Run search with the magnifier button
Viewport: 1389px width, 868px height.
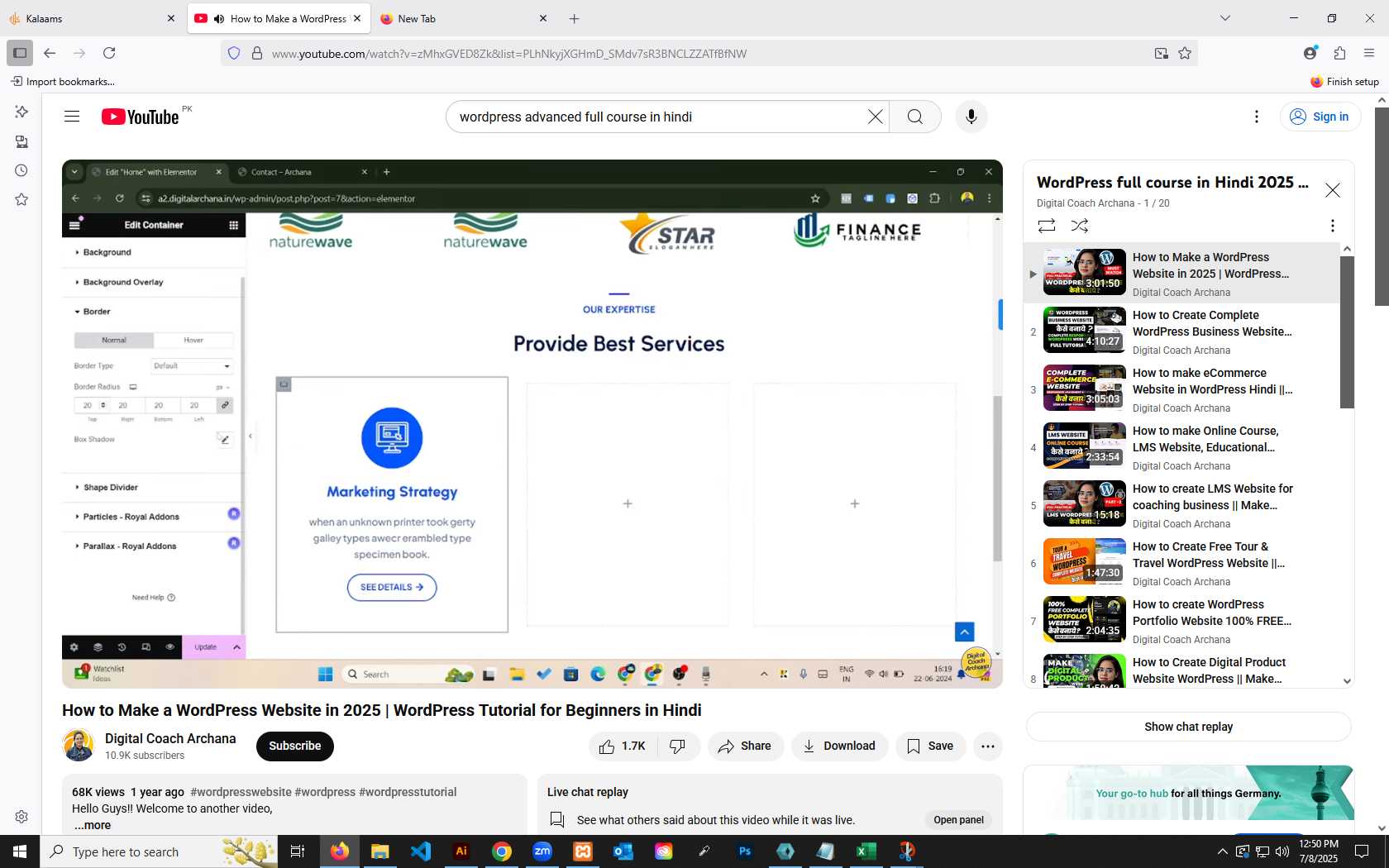pos(914,117)
